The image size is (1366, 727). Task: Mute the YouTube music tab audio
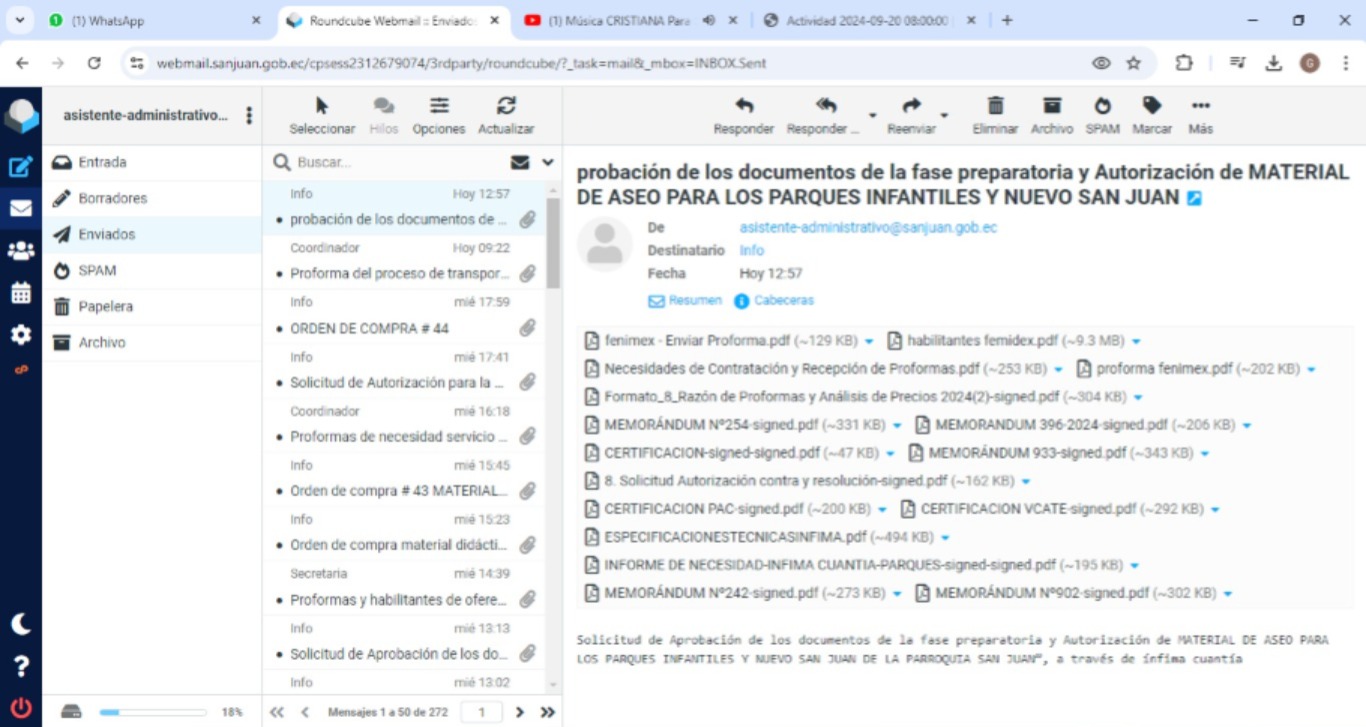pos(709,20)
